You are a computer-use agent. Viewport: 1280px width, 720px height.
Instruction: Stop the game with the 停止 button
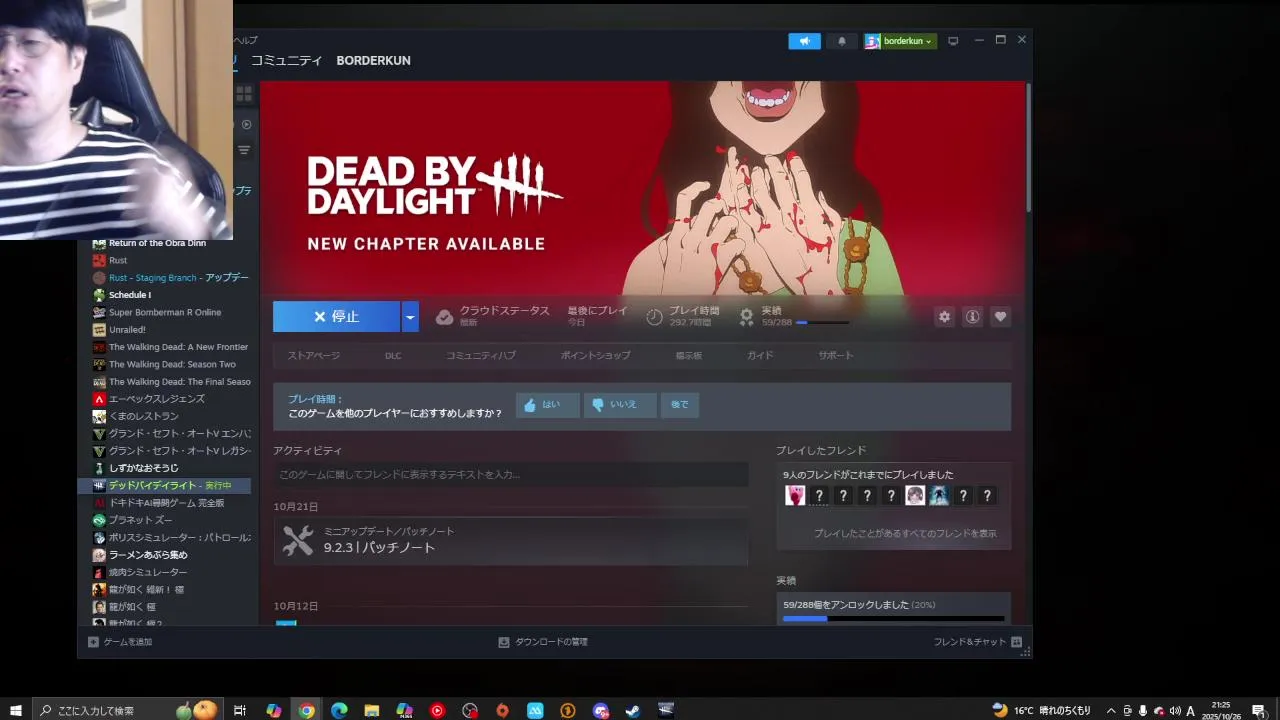pos(336,316)
